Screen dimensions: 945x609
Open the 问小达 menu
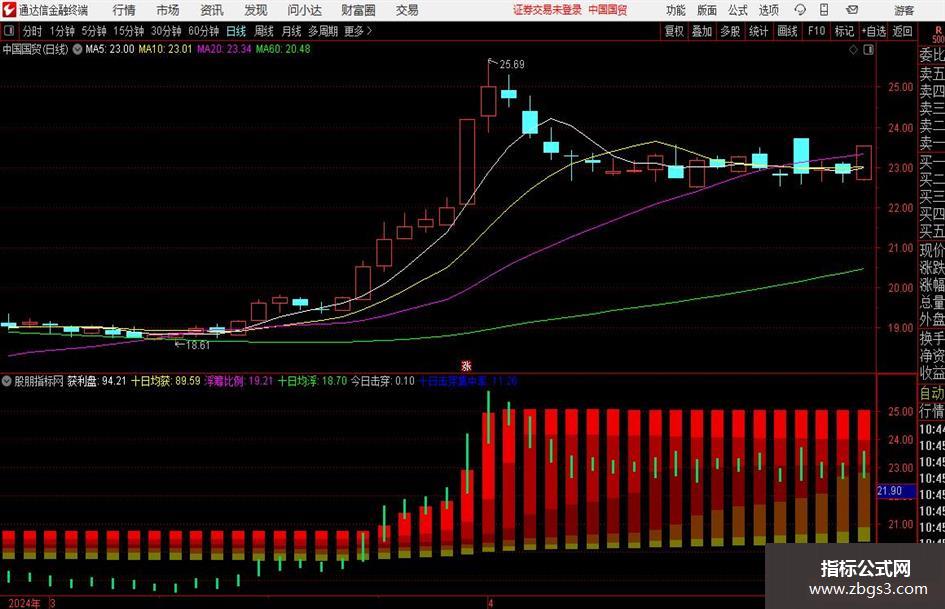pos(304,10)
